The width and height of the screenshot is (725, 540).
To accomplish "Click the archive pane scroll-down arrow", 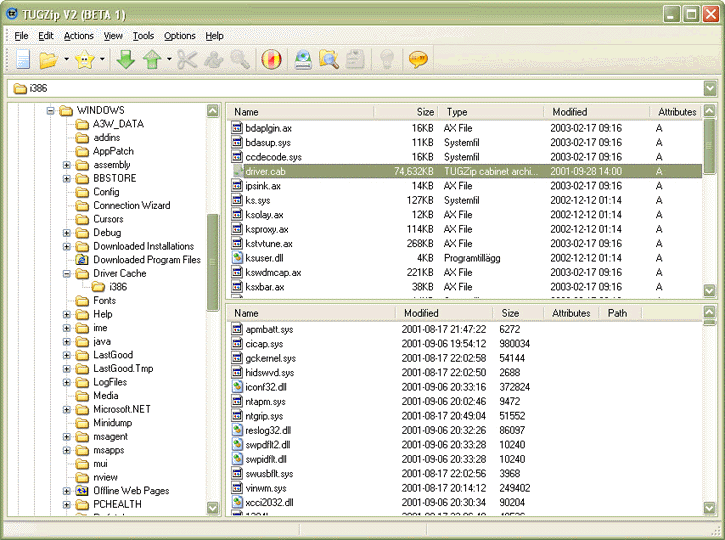I will 709,508.
